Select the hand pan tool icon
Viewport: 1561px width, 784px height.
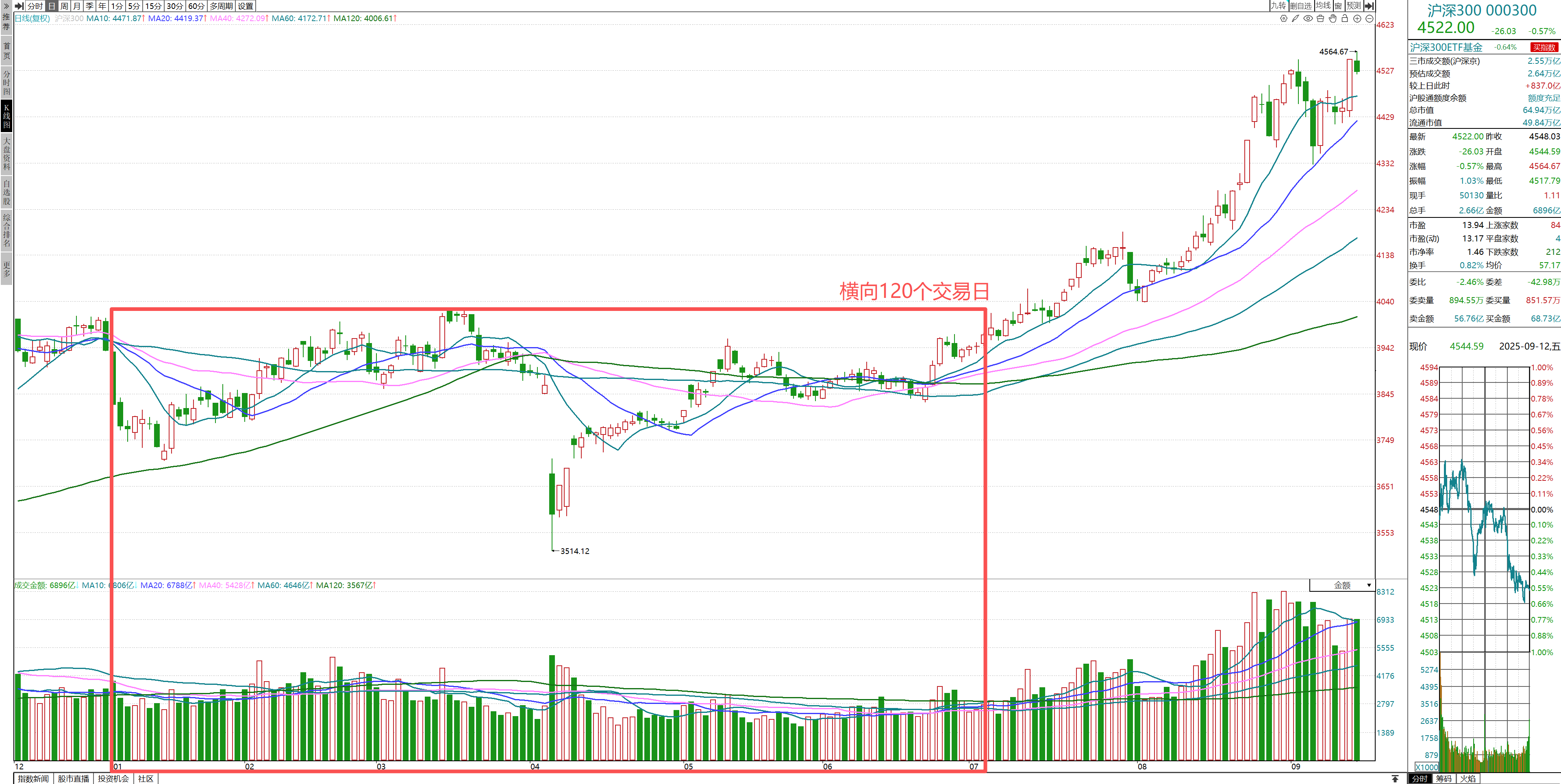click(x=1333, y=19)
